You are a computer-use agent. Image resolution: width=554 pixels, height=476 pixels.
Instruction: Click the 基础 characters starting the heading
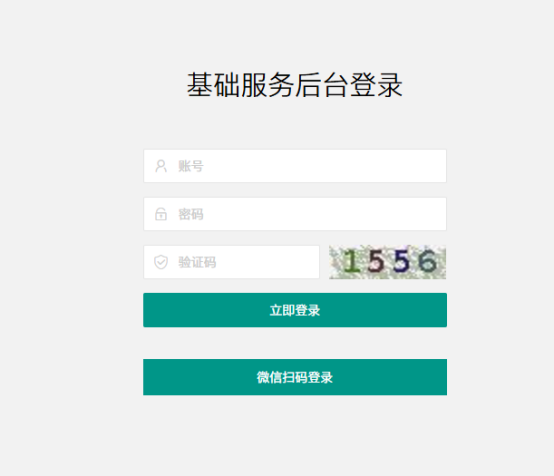(213, 85)
